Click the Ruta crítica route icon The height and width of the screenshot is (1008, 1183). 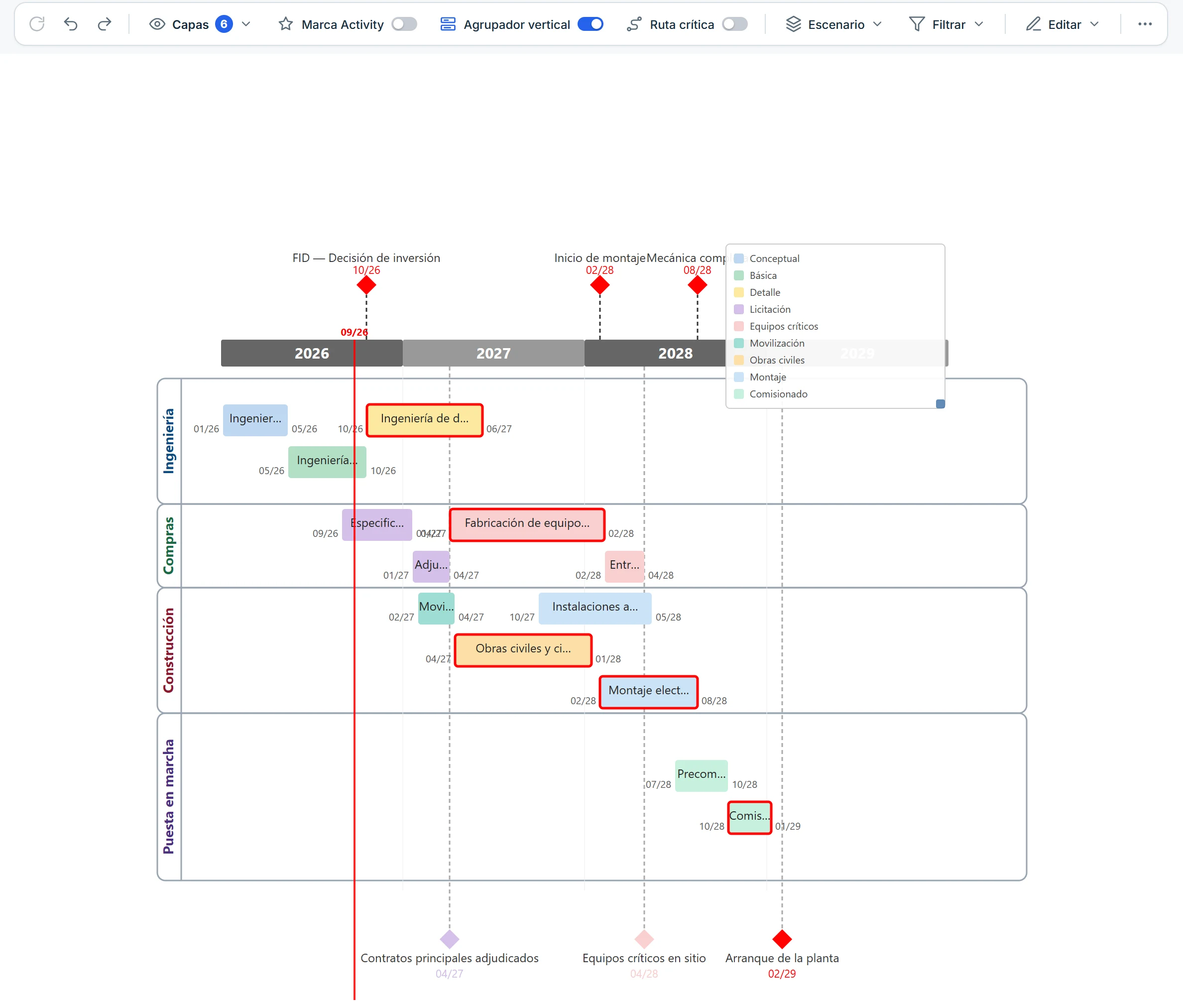pos(634,24)
